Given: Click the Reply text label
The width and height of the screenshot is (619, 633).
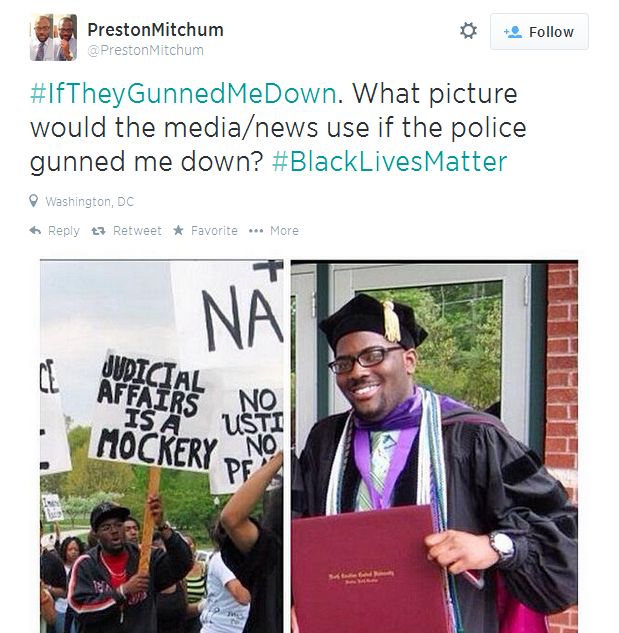Looking at the screenshot, I should pos(64,231).
